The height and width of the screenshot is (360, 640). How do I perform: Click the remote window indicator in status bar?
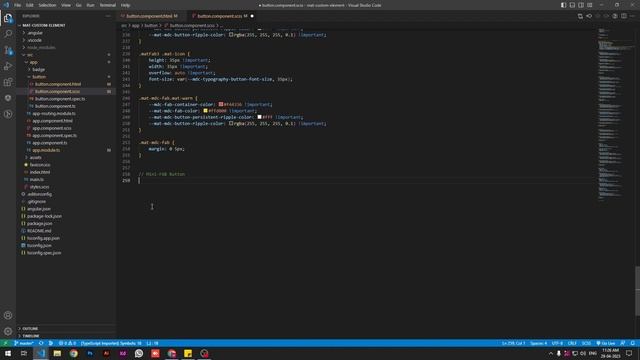5,343
